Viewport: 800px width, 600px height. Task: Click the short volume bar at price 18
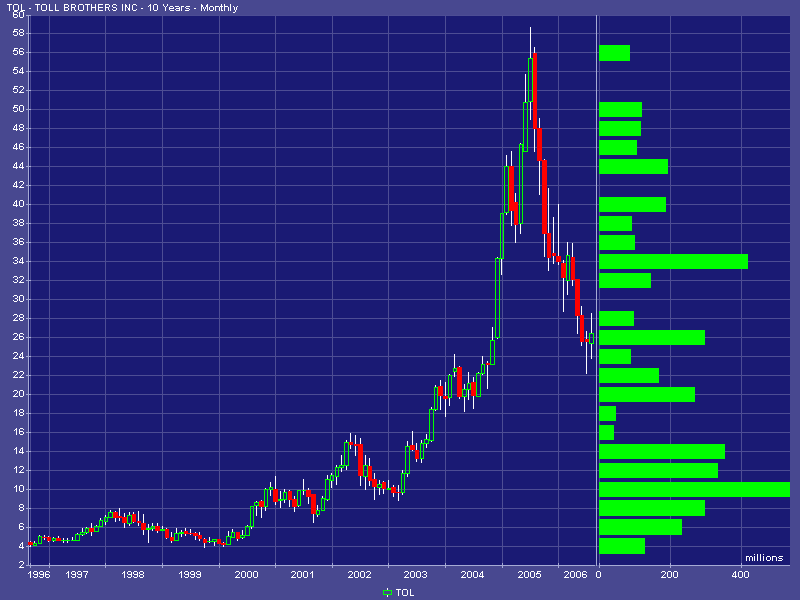(x=607, y=413)
